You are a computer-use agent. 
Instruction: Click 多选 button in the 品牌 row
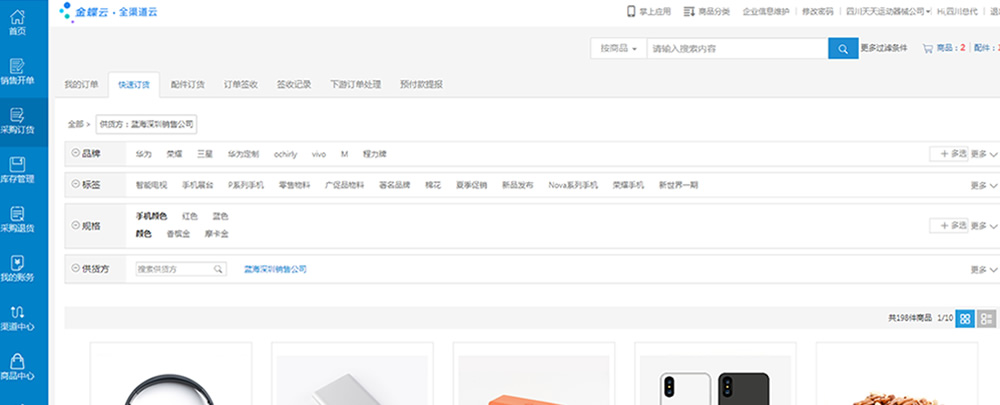948,154
